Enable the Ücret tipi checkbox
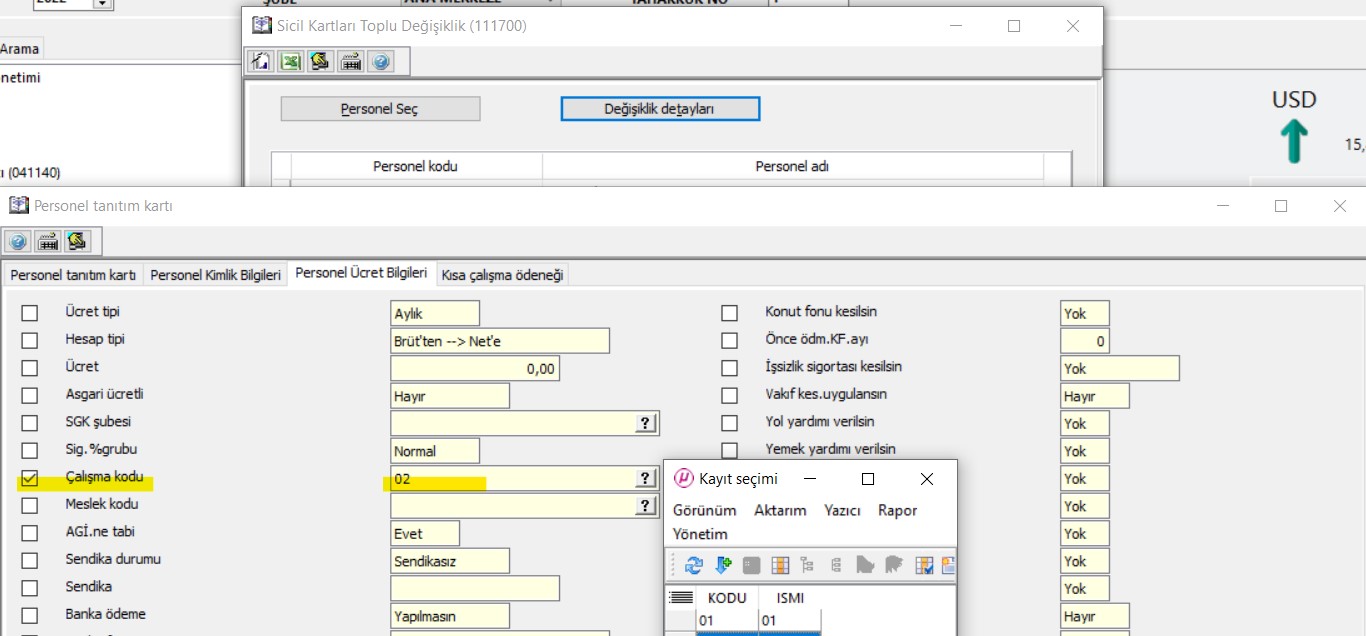The height and width of the screenshot is (636, 1366). click(30, 314)
